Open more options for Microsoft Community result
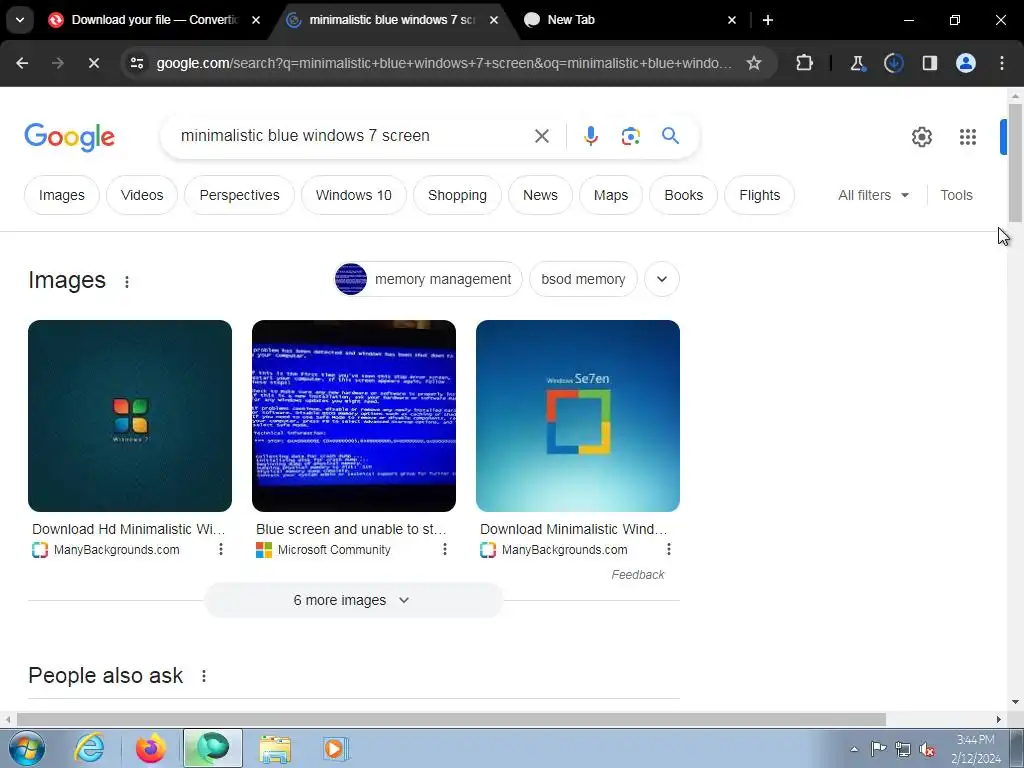This screenshot has height=768, width=1024. [445, 549]
